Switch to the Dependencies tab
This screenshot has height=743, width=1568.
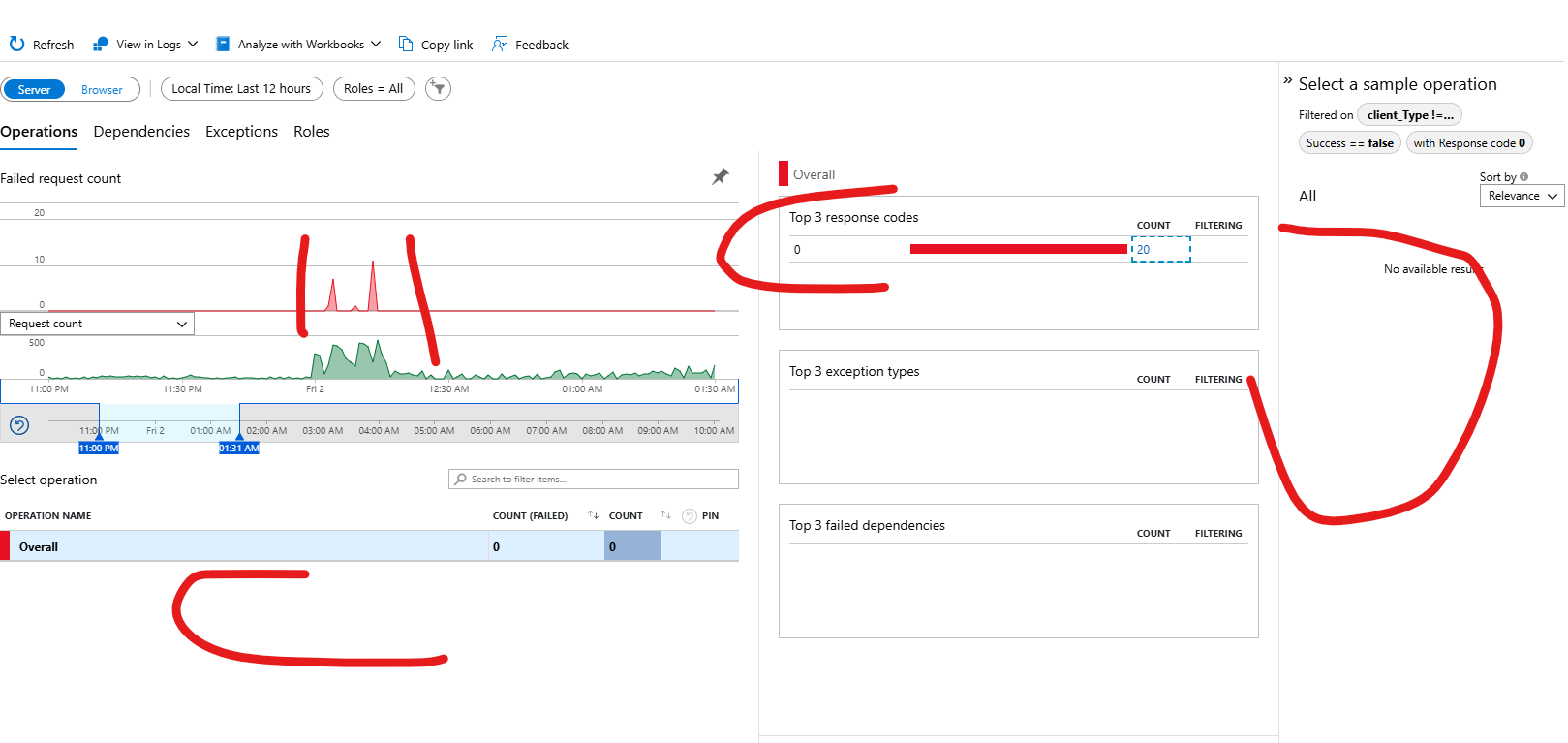click(141, 132)
